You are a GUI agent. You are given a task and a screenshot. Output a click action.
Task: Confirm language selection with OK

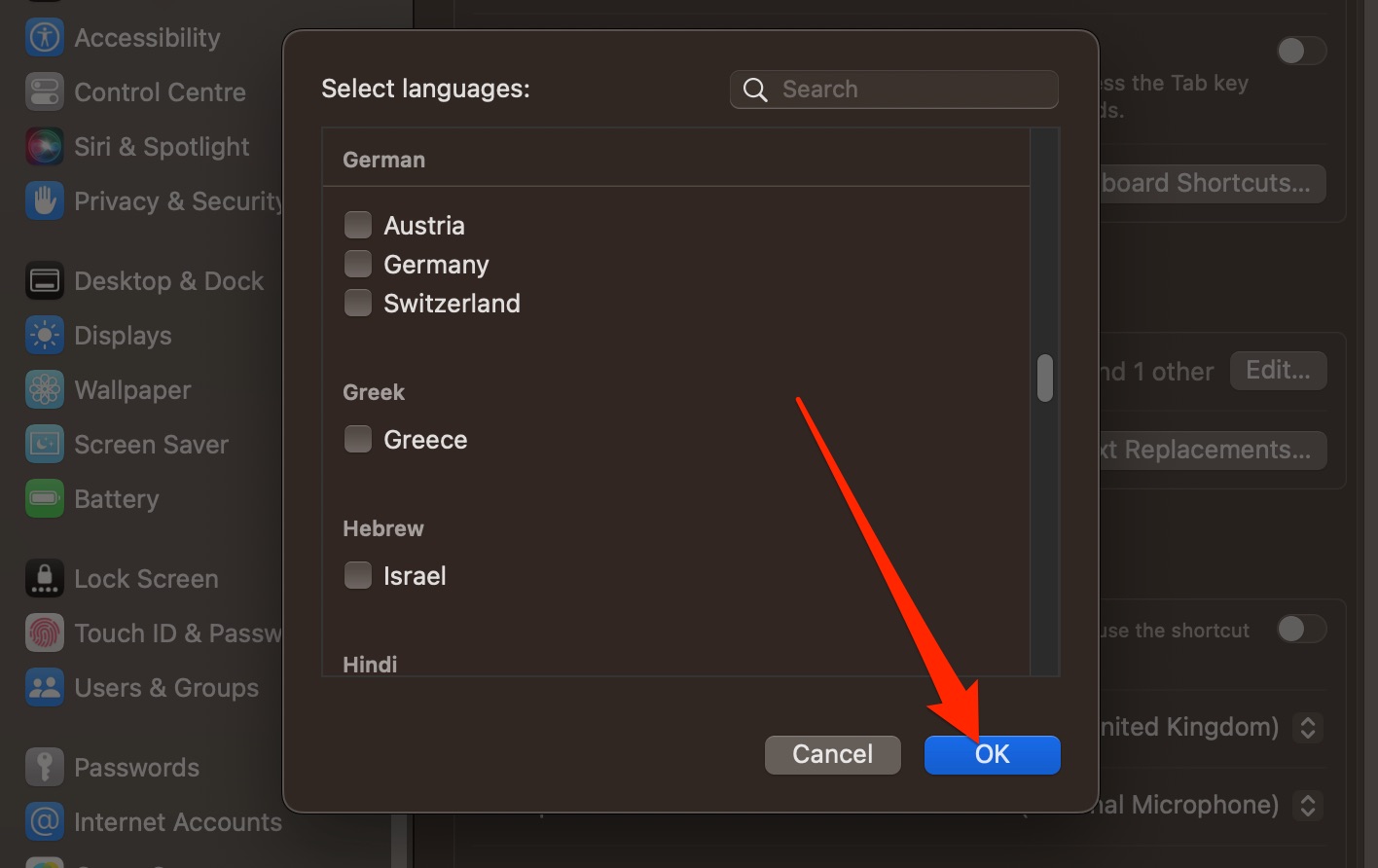[x=992, y=754]
